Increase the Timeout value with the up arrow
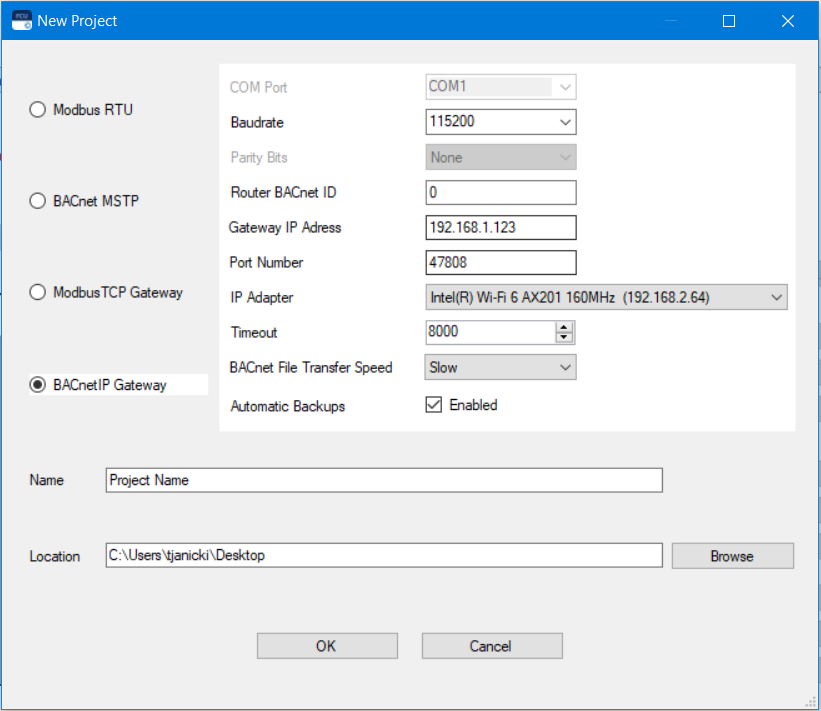The image size is (821, 711). (x=565, y=327)
